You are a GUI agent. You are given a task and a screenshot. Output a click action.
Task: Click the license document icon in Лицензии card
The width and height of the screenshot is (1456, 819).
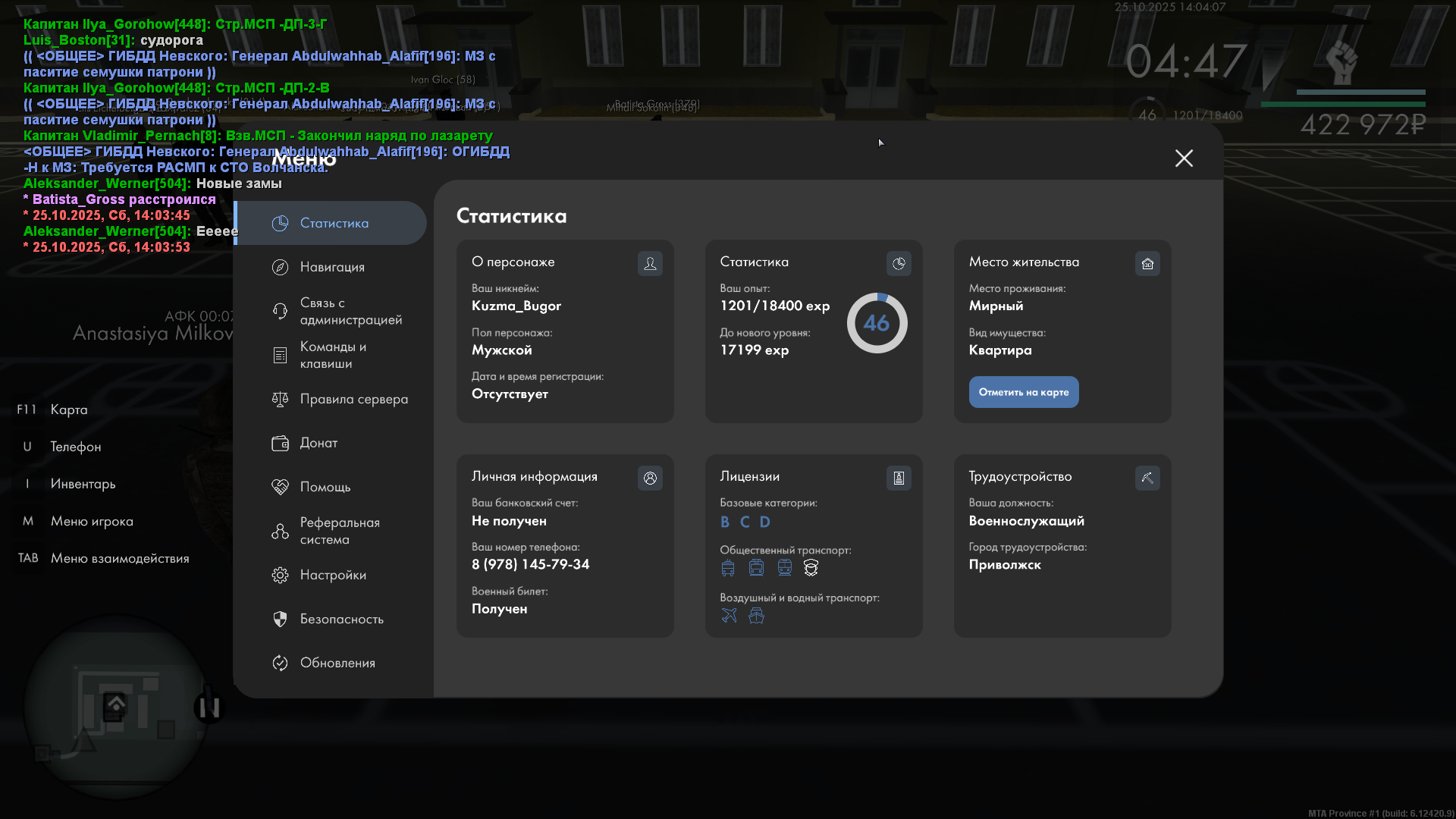tap(899, 478)
